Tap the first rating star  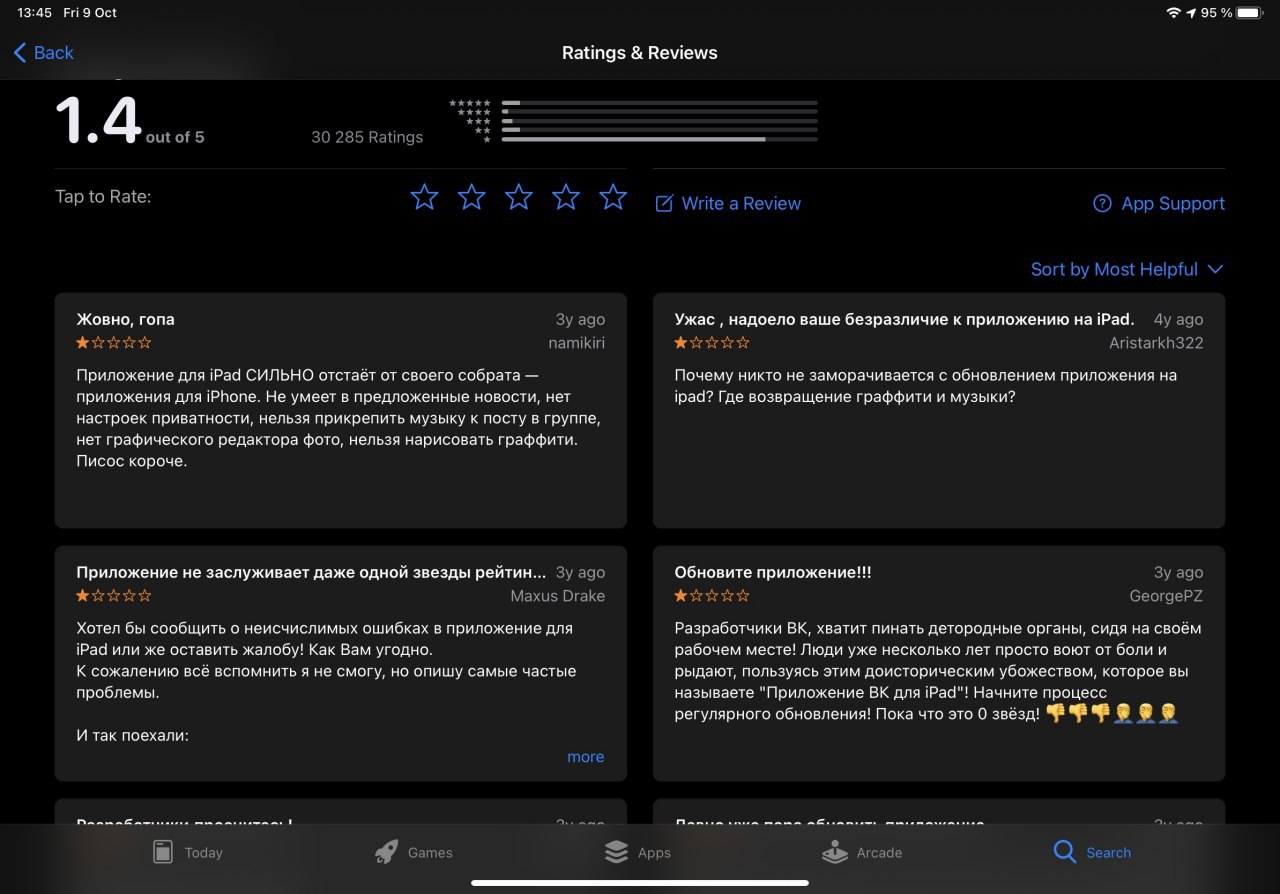425,197
